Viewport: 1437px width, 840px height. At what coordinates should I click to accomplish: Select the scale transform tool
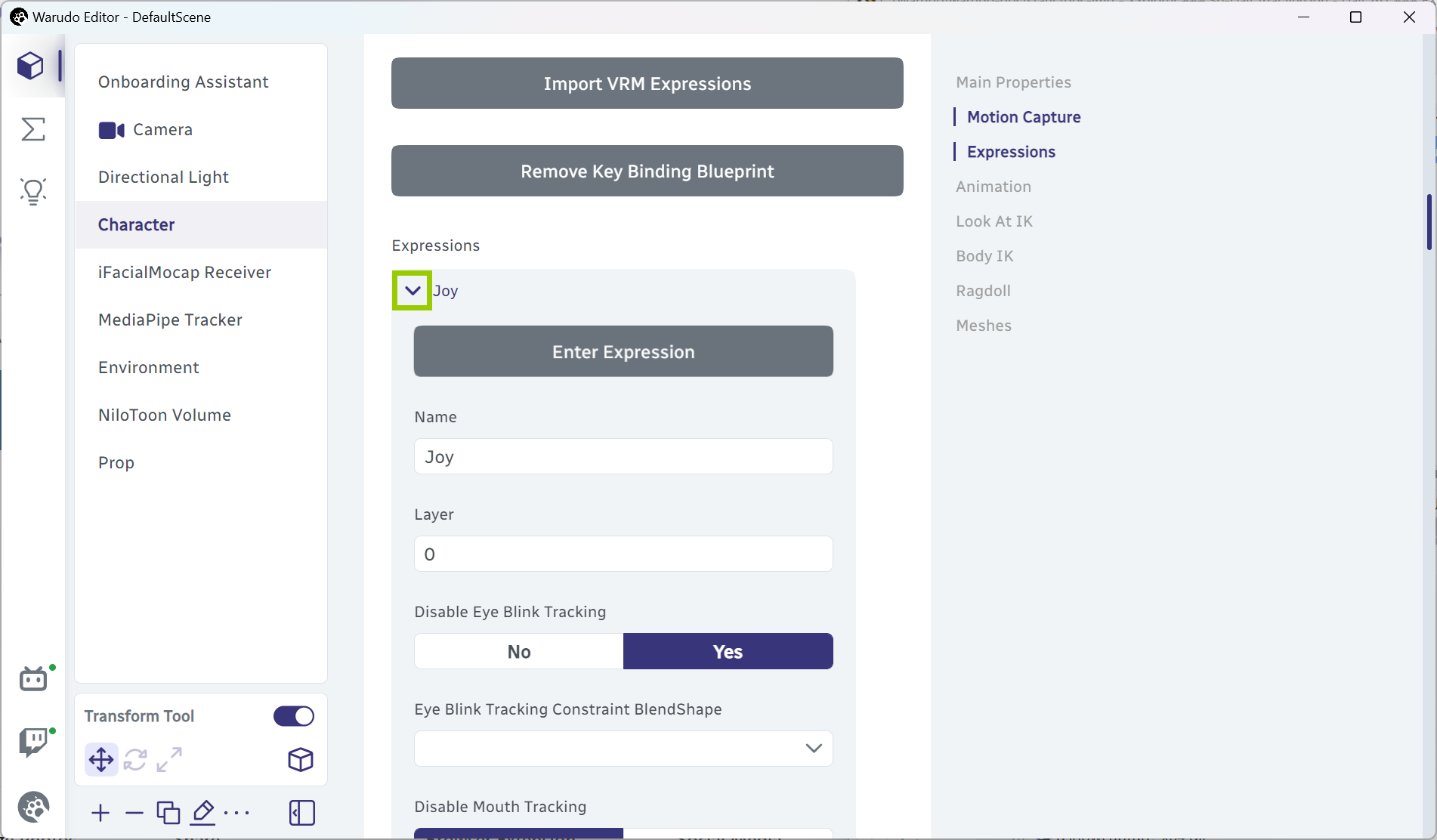point(169,759)
